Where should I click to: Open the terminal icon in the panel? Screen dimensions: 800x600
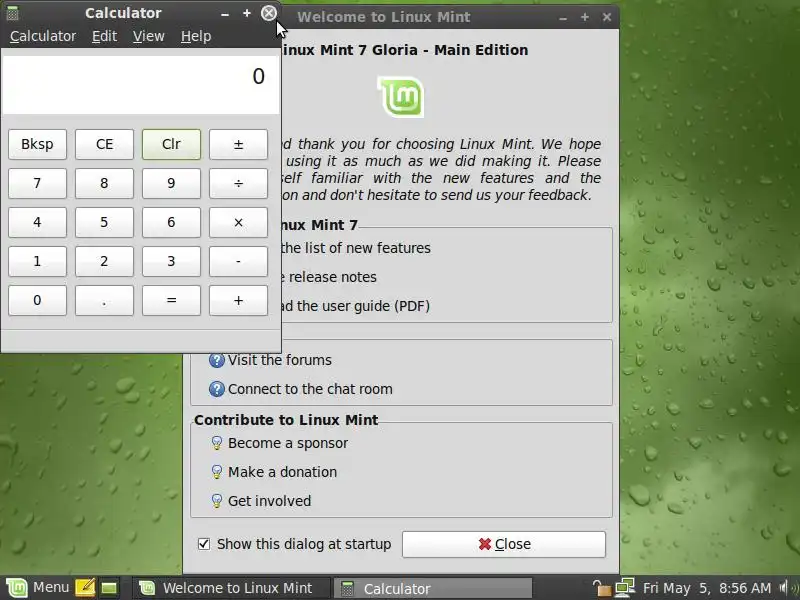click(x=109, y=588)
